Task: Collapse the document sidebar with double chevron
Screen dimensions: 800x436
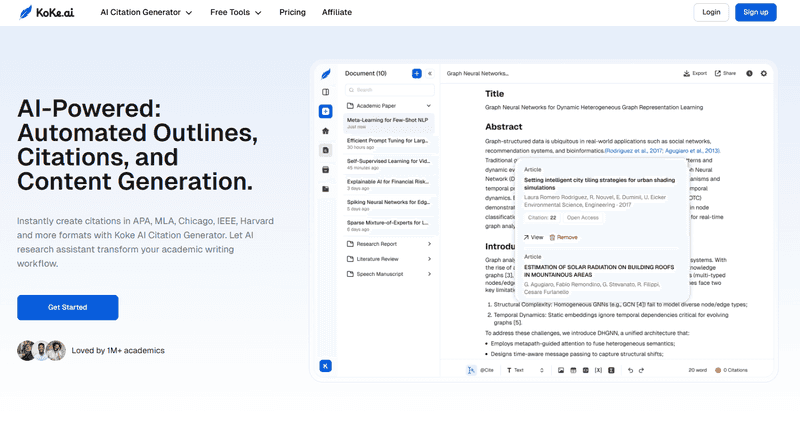Action: point(430,74)
